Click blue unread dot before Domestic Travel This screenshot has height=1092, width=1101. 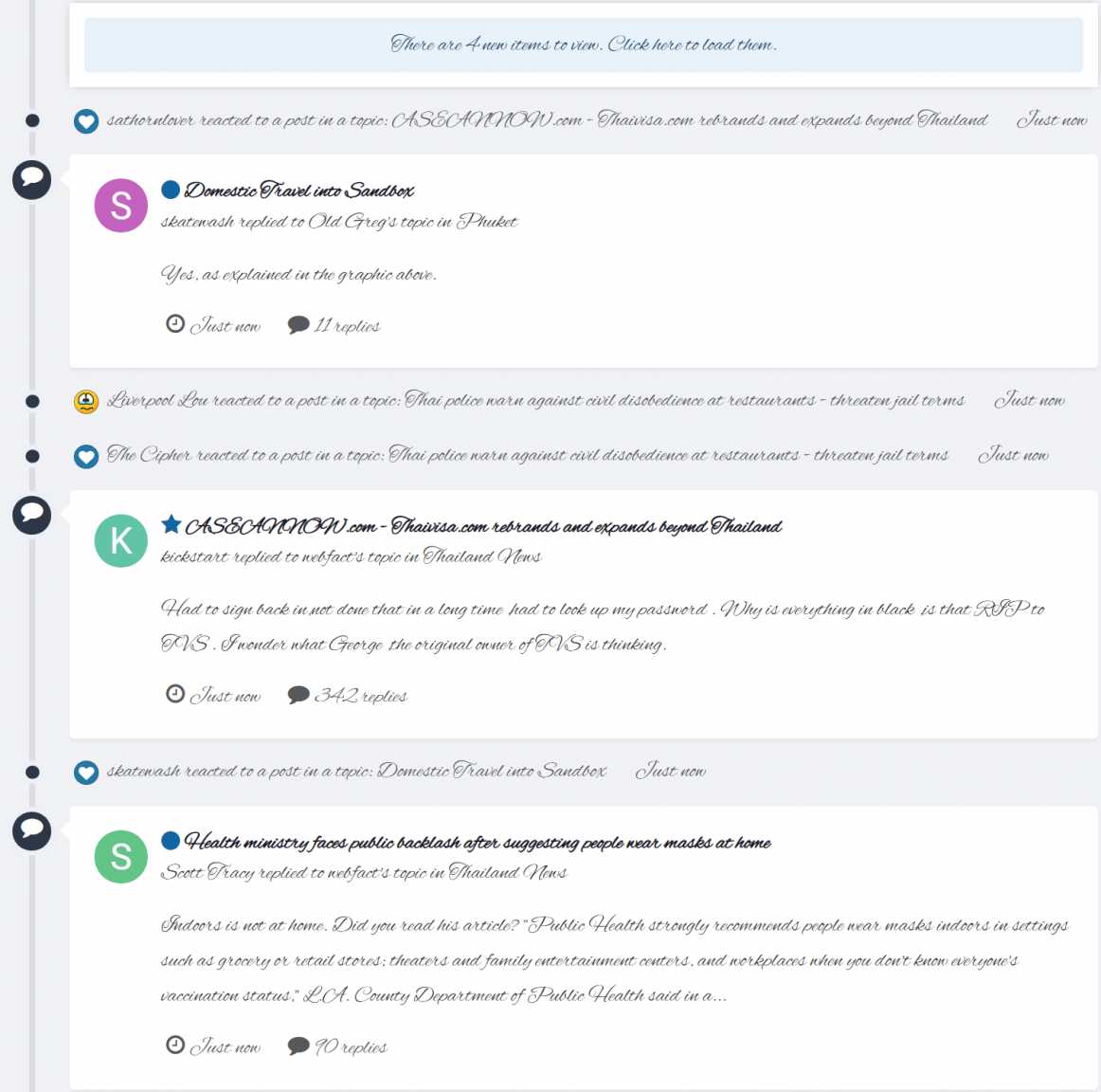pos(171,190)
